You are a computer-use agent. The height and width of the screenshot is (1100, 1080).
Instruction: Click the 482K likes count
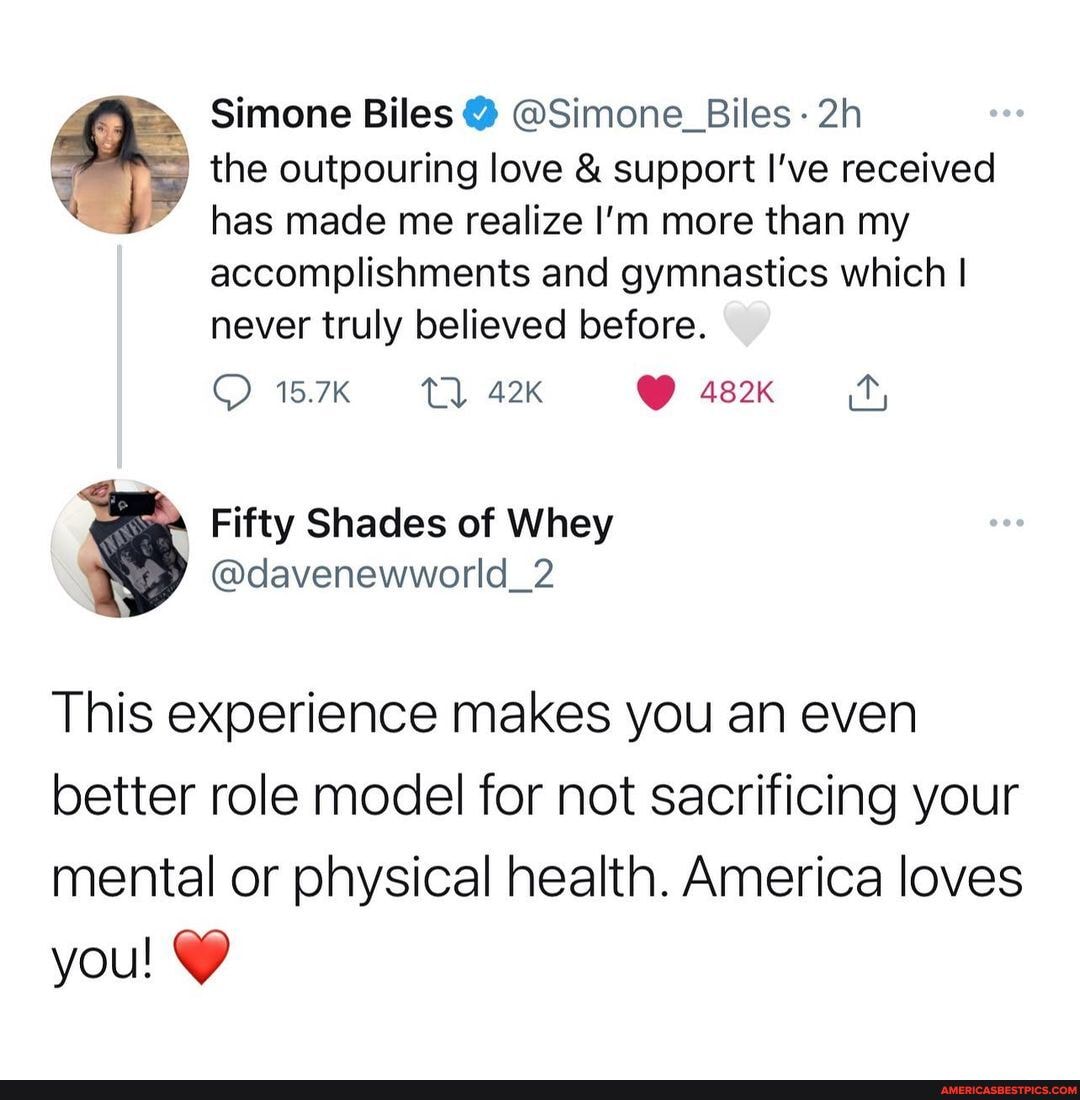pyautogui.click(x=737, y=393)
